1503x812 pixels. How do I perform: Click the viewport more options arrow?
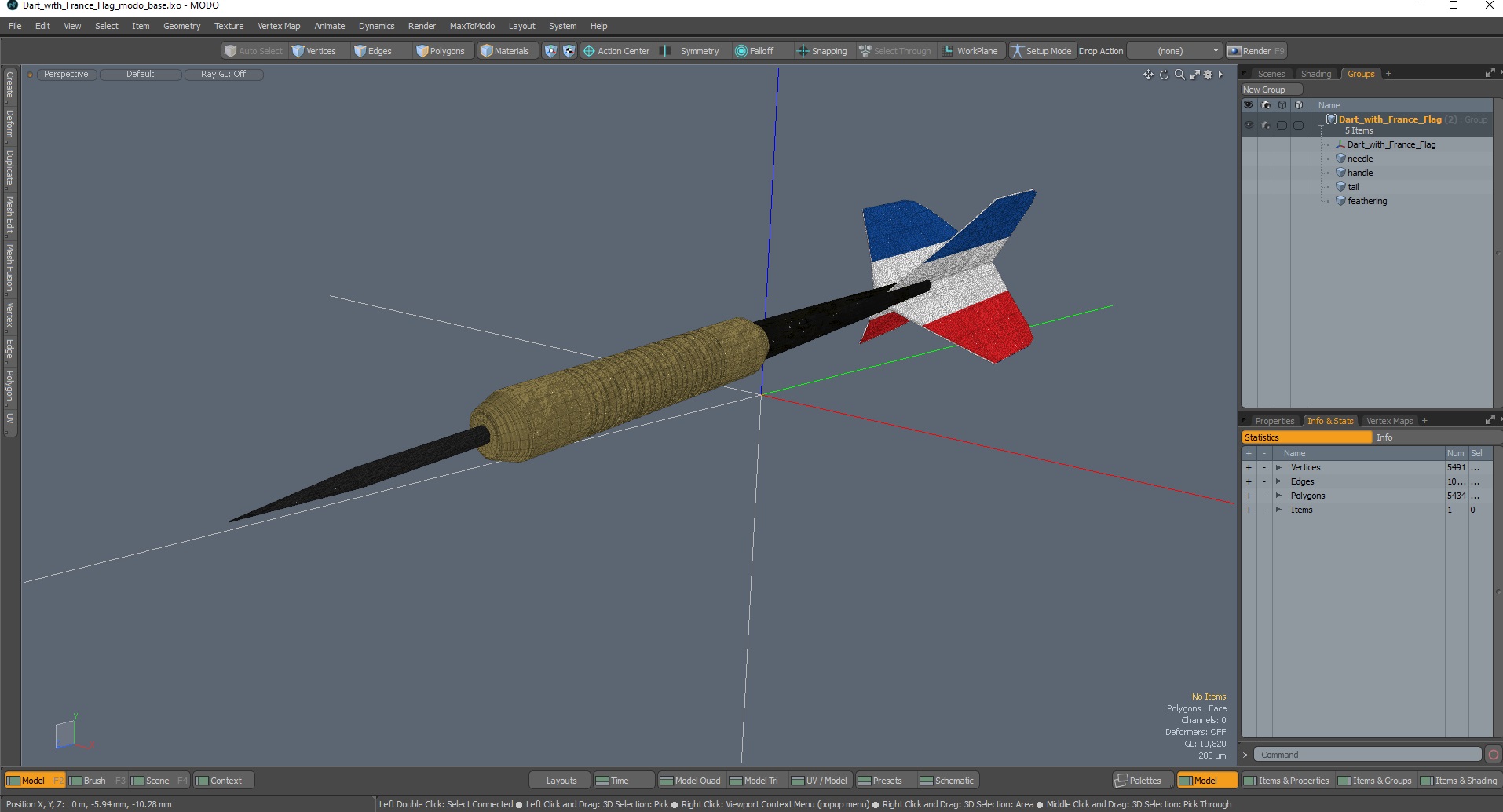click(x=1220, y=75)
